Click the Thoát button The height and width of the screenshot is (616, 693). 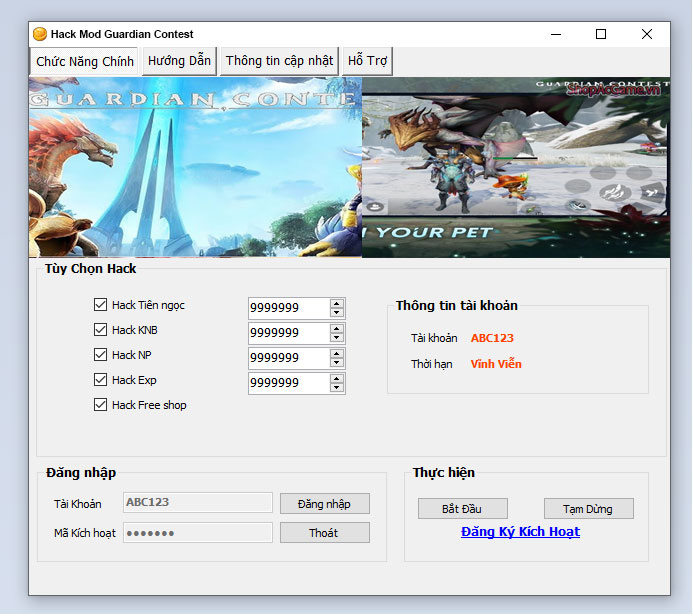click(x=324, y=533)
